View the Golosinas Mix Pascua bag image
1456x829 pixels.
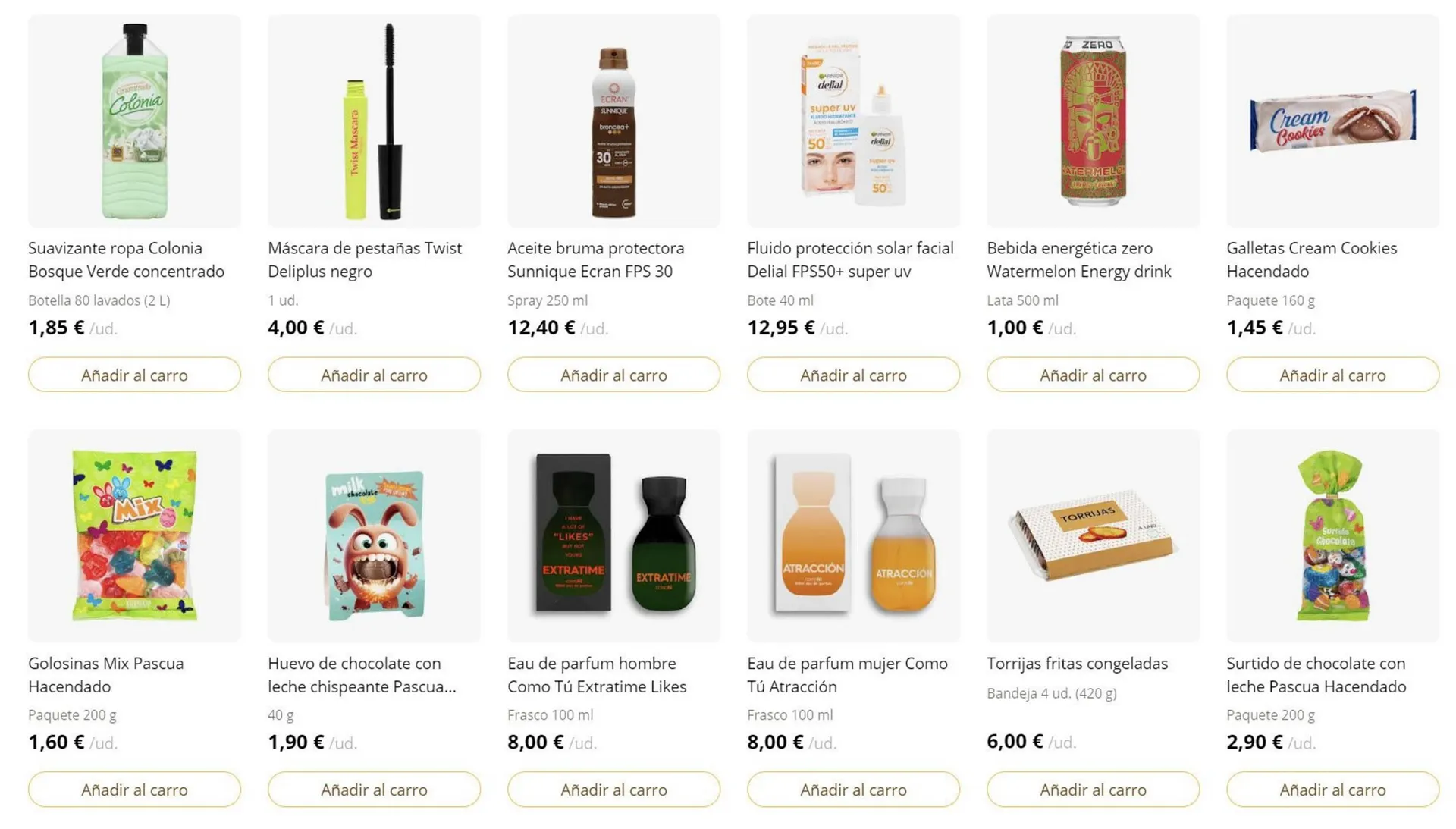point(134,535)
